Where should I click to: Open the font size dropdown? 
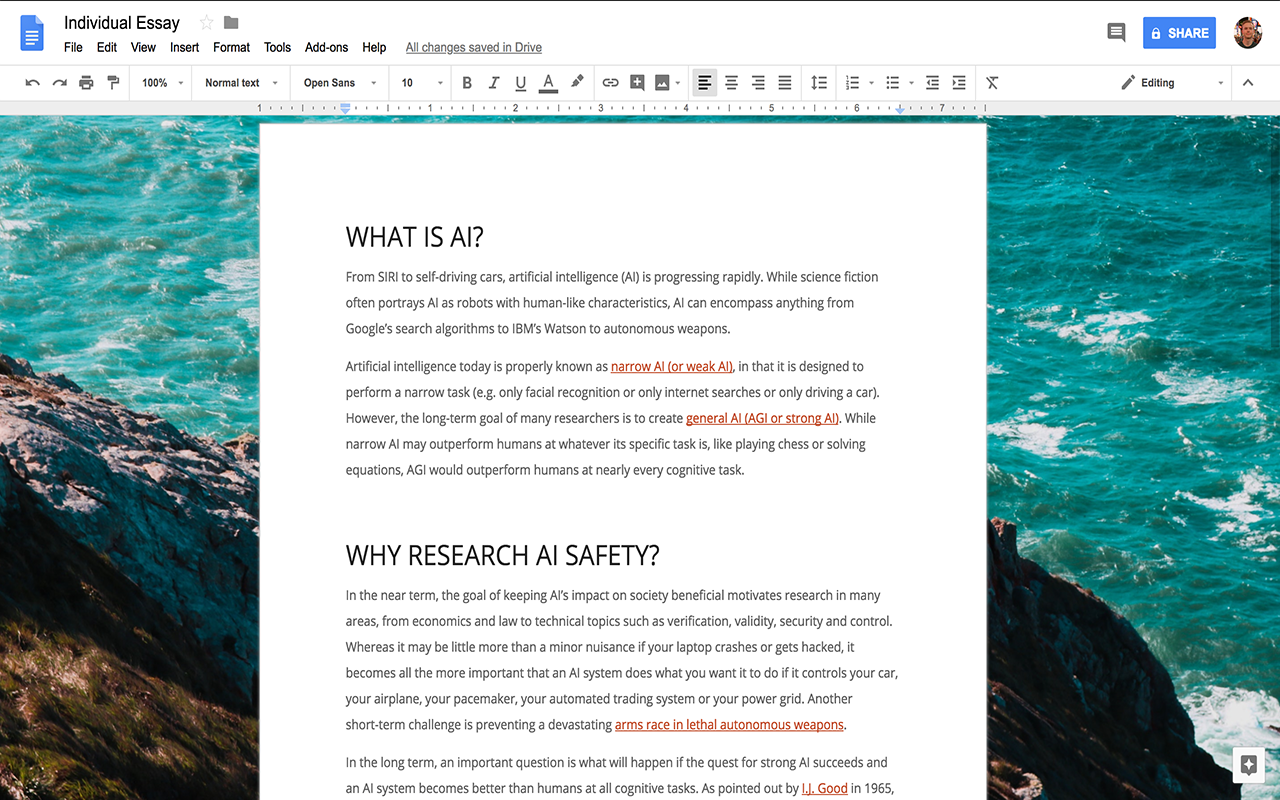420,82
